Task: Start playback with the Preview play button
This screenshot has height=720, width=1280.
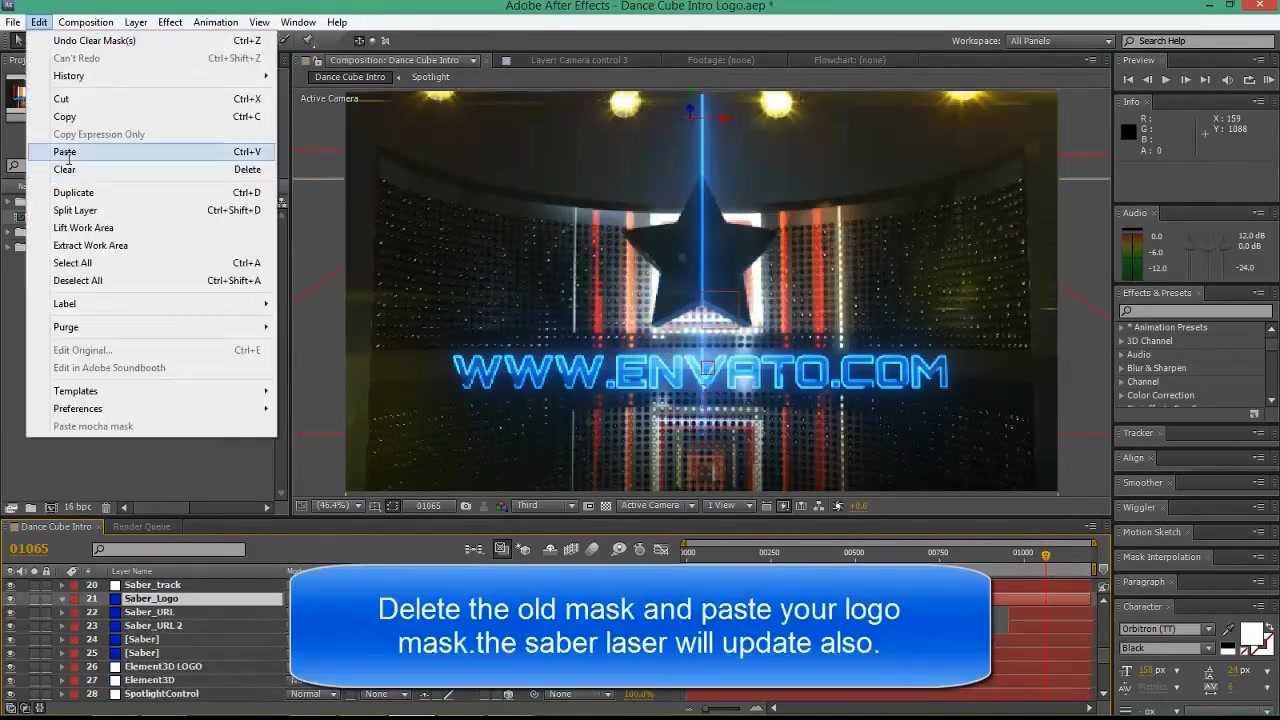Action: (1166, 80)
